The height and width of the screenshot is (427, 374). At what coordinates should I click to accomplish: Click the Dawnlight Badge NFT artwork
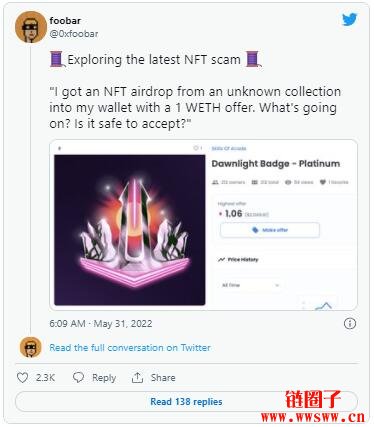130,230
